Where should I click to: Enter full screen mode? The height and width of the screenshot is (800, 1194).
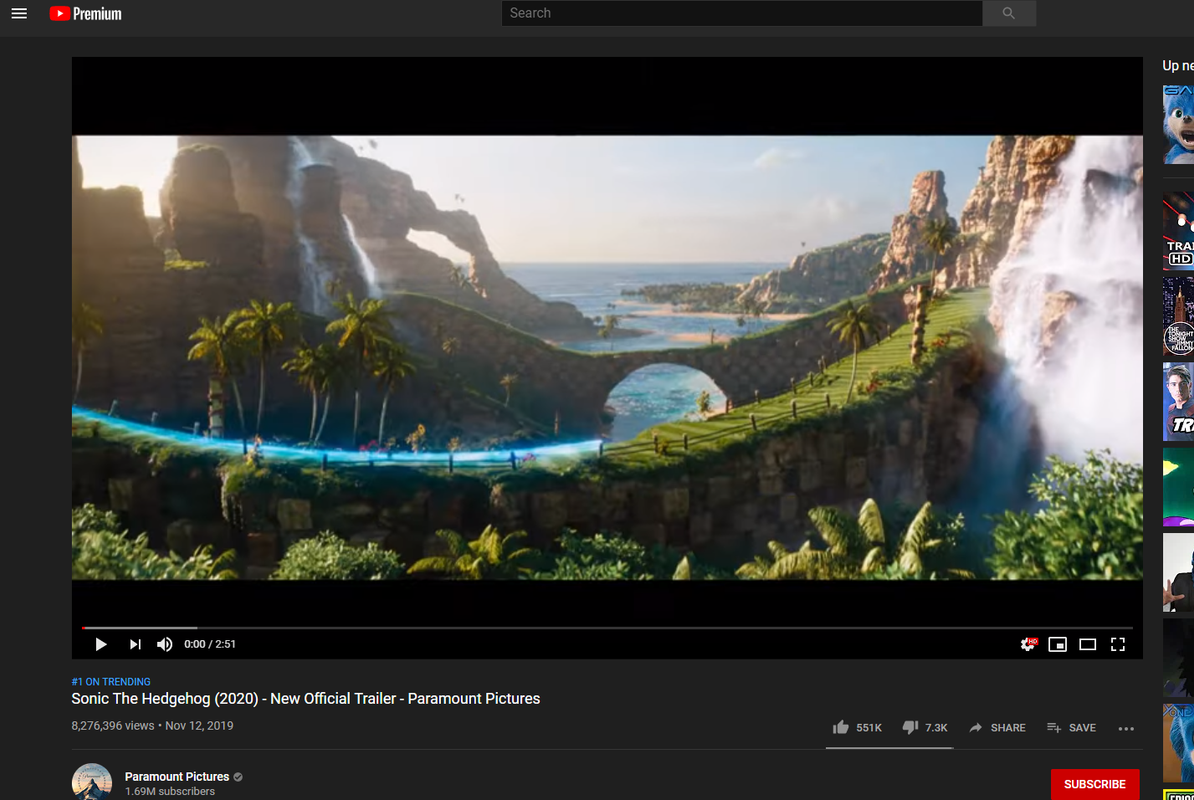[1118, 645]
